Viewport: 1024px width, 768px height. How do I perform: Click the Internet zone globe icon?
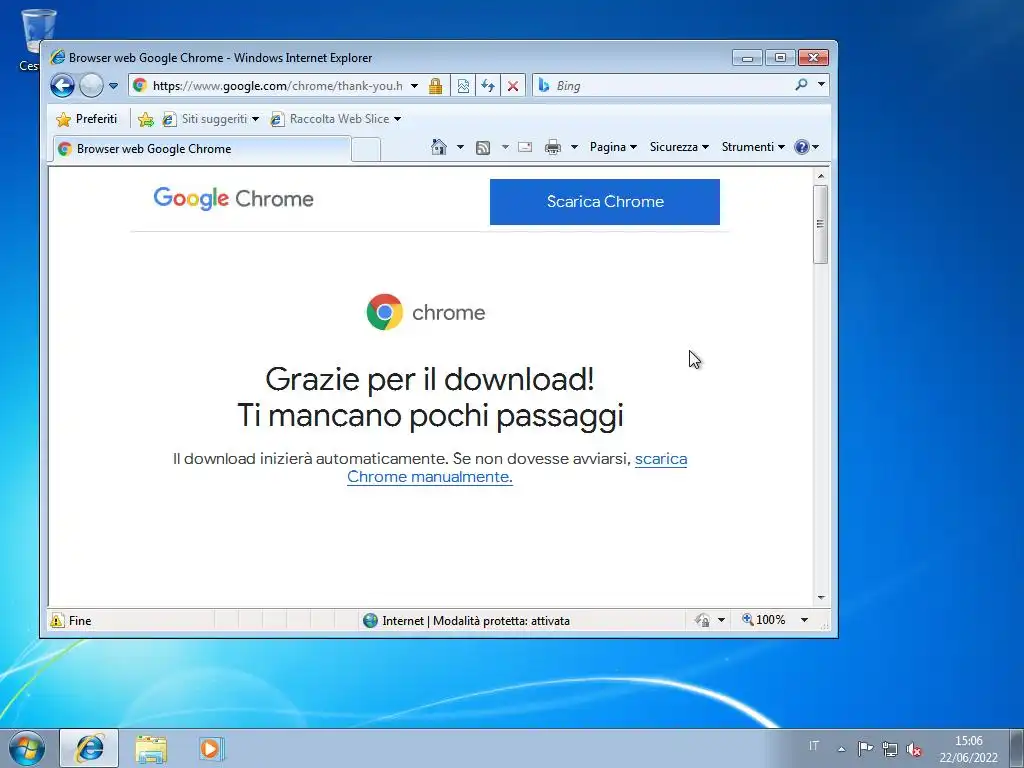point(370,620)
